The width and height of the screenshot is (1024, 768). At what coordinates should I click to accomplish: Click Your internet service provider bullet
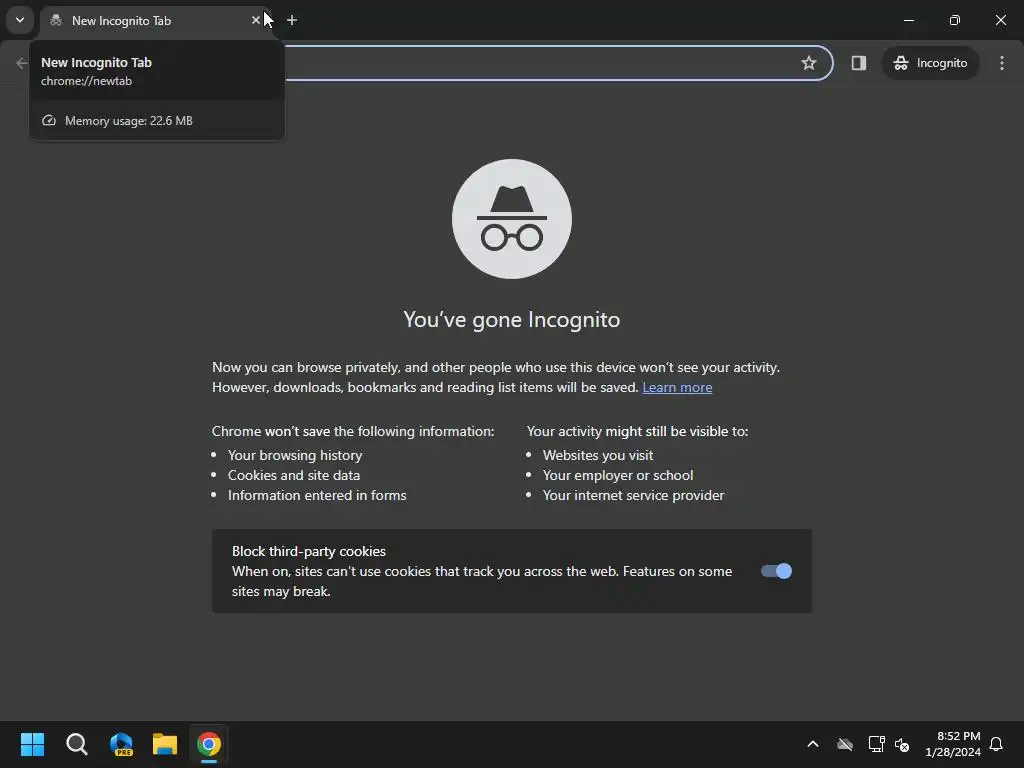[x=633, y=495]
